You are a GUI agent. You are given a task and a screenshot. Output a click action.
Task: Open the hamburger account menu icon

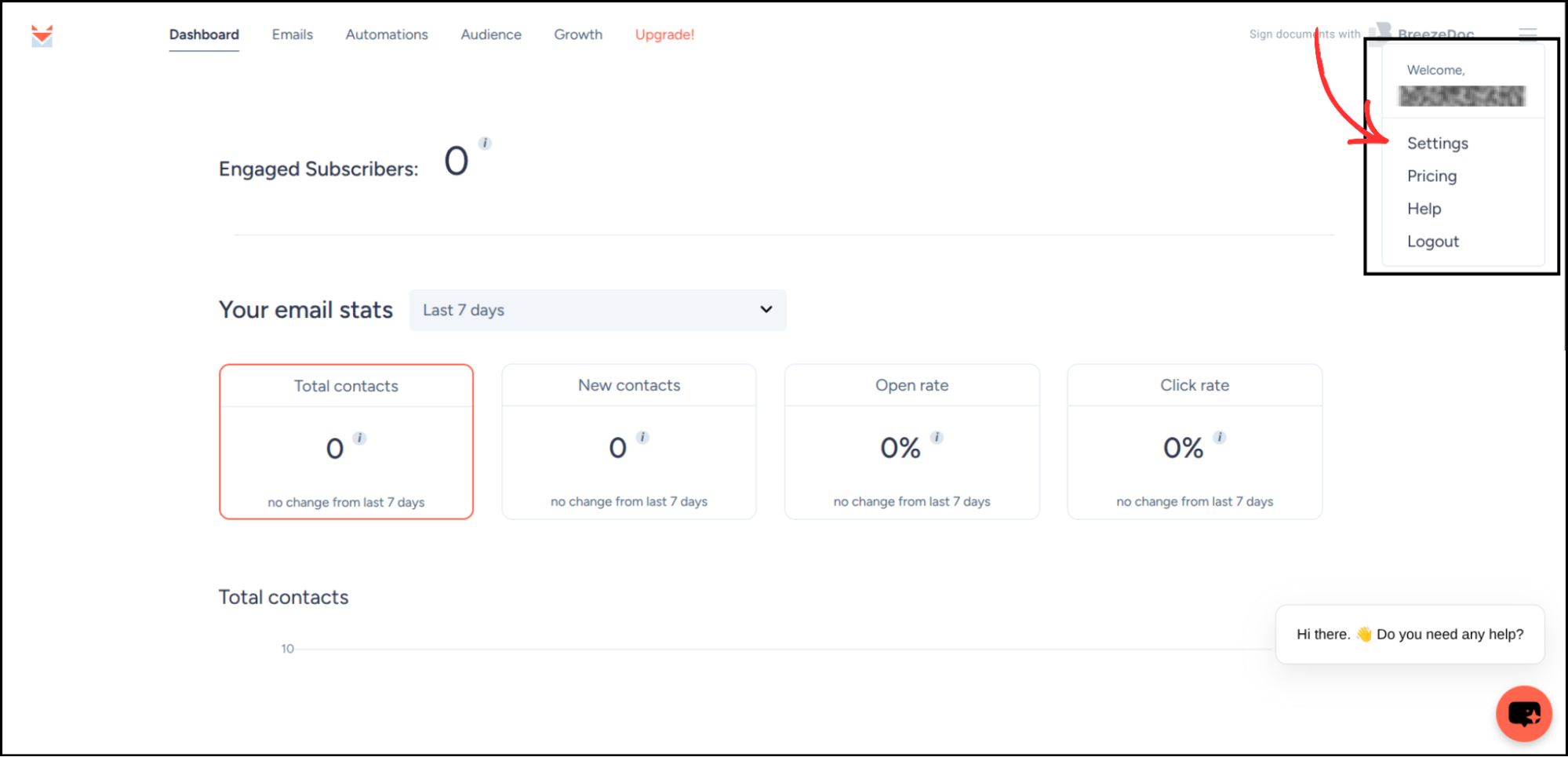[1526, 34]
